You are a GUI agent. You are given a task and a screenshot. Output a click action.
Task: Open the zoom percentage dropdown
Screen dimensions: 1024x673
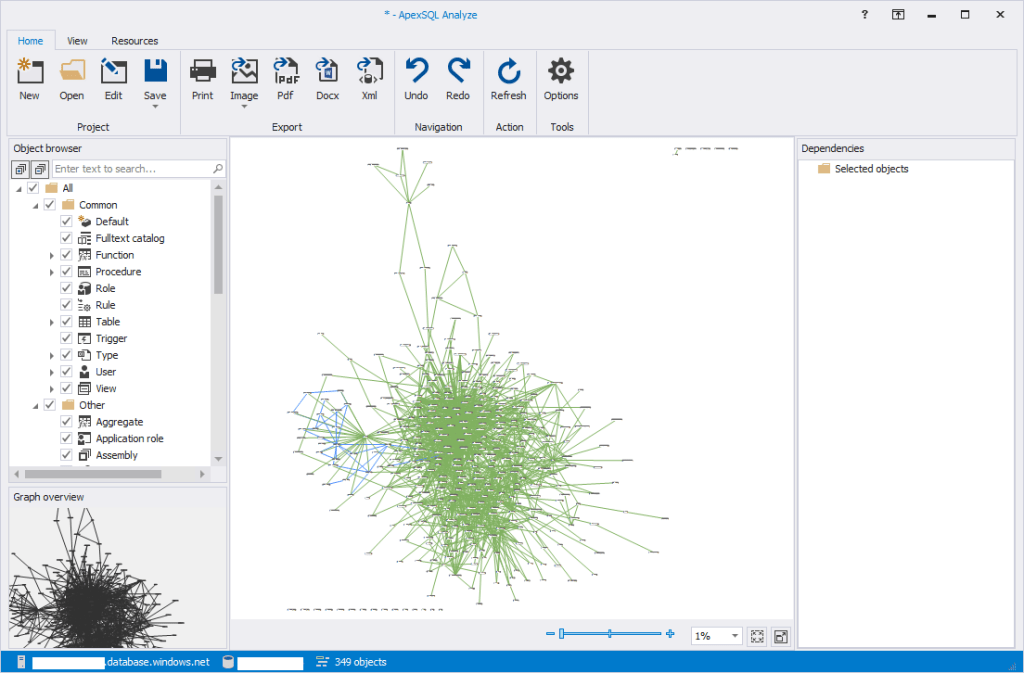[x=736, y=636]
